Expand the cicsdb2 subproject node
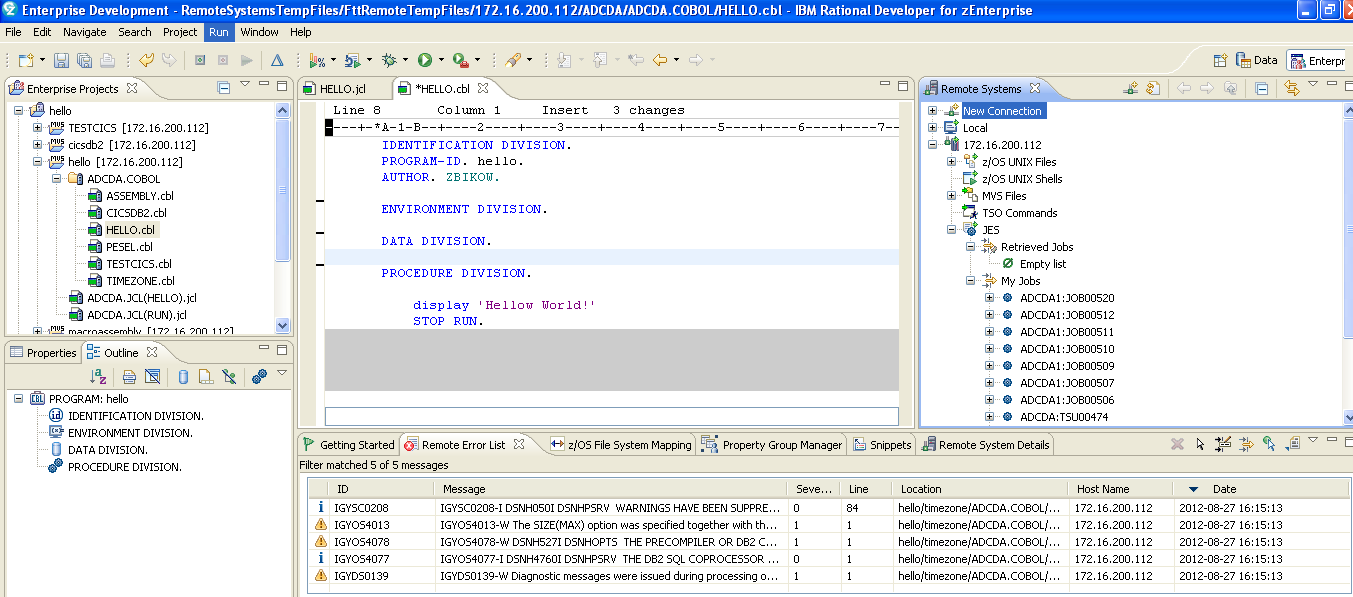Screen dimensions: 1353x597 tap(38, 145)
